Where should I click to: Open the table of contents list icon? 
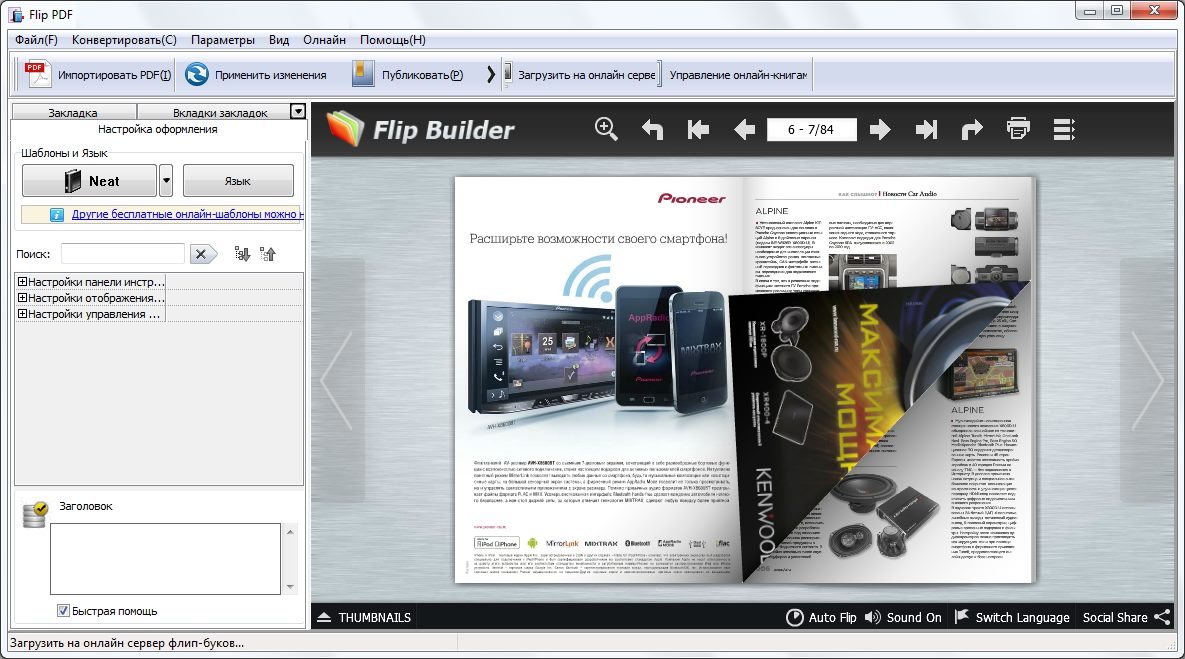(x=1064, y=129)
